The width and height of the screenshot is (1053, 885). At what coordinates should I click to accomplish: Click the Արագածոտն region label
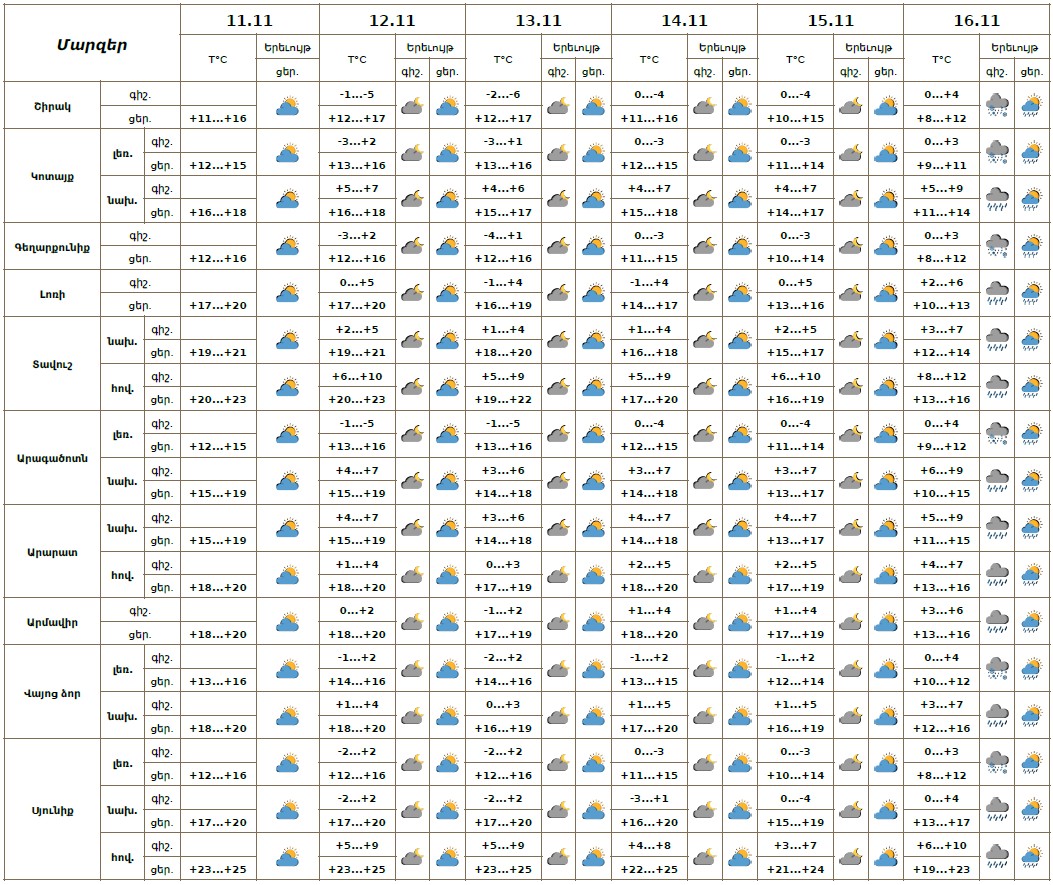click(x=52, y=458)
